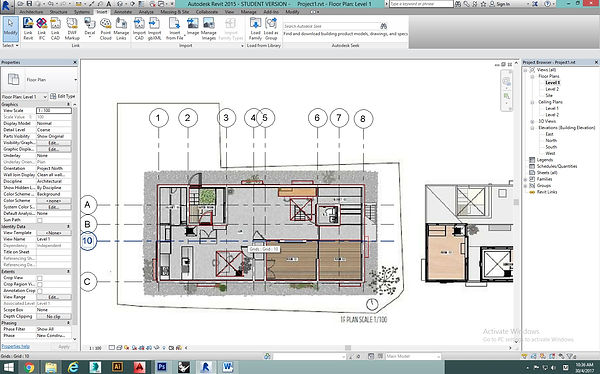Click the View Scale input field
Screen dimensions: 600x374
tap(54, 111)
